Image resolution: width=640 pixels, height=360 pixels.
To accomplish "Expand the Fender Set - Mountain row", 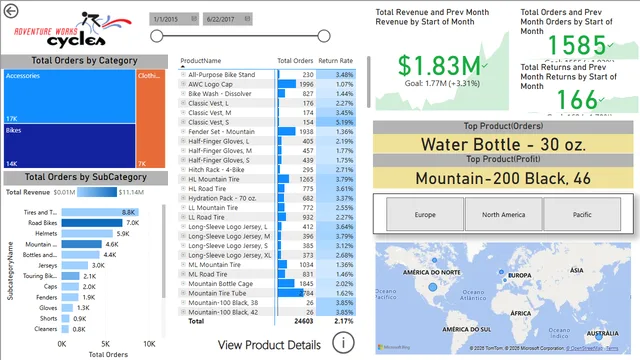I will [x=183, y=131].
